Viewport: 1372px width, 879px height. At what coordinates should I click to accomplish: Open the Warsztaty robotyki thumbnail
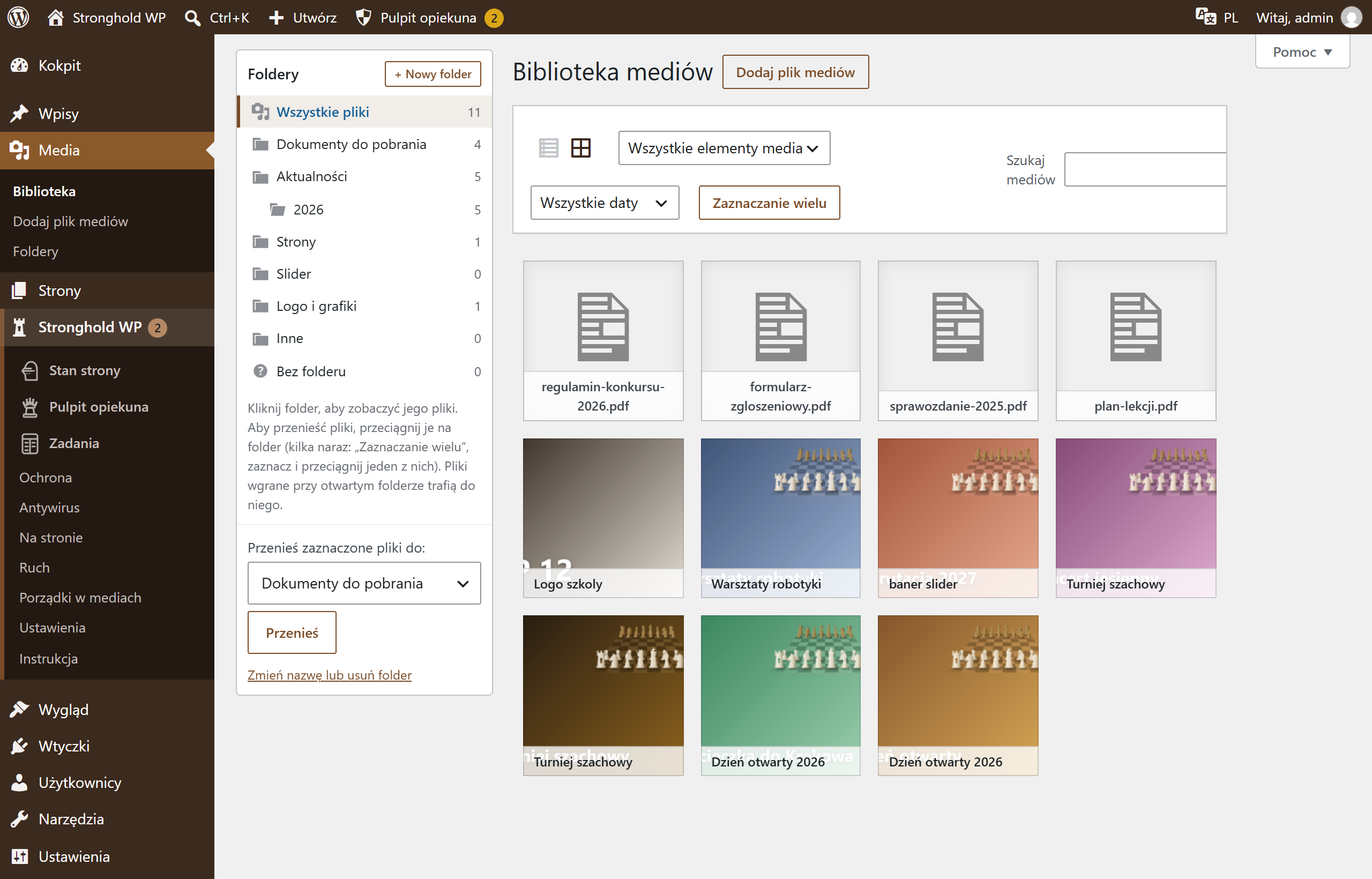click(x=780, y=518)
